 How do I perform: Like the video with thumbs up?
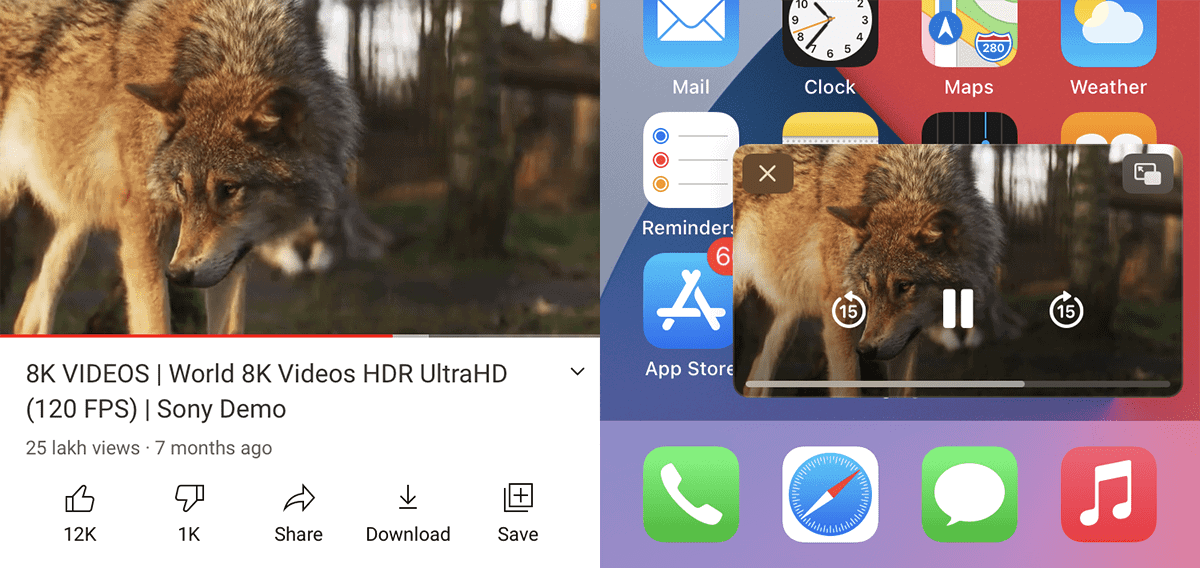click(79, 499)
